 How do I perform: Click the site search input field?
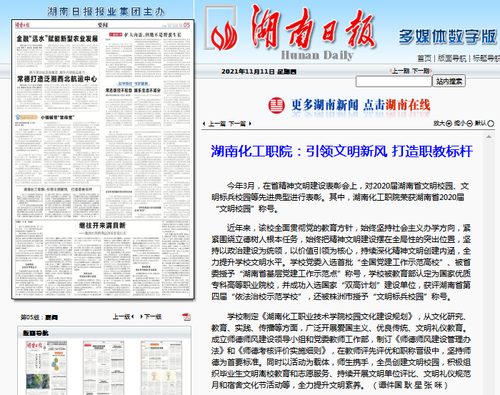pyautogui.click(x=394, y=81)
